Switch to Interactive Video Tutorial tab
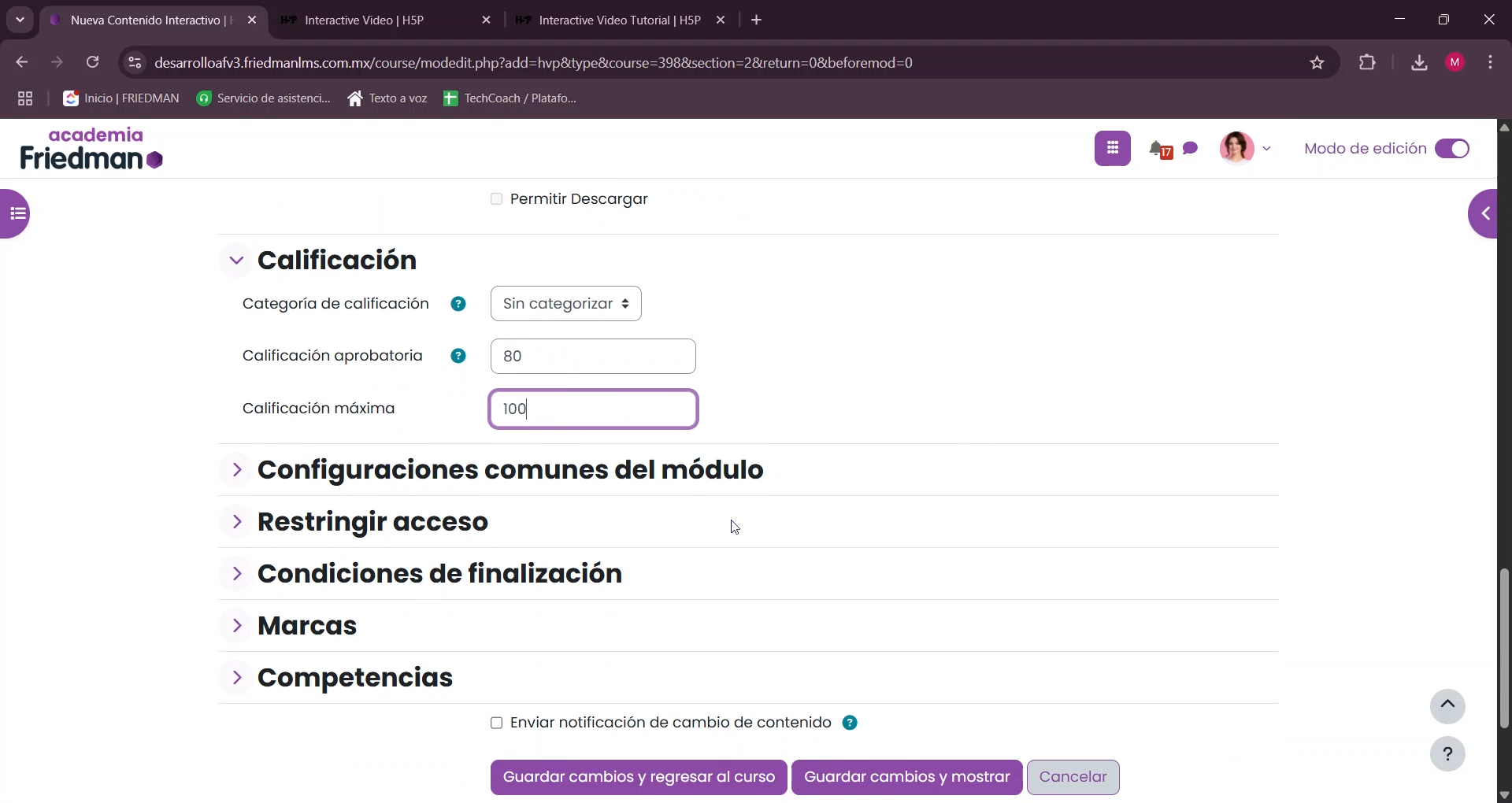This screenshot has width=1512, height=803. pos(620,20)
